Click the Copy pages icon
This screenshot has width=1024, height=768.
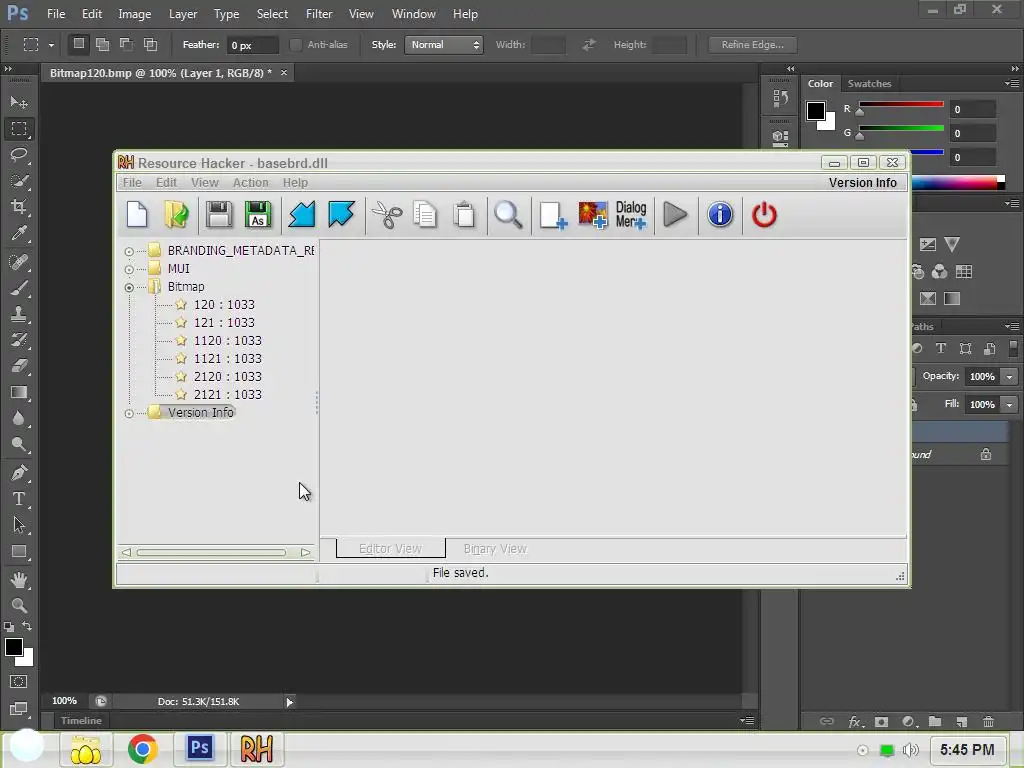425,215
